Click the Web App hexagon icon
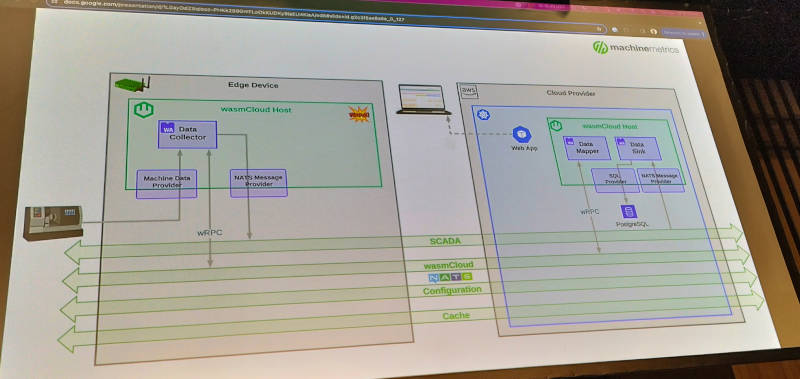Screen dimensions: 800x379 click(522, 135)
